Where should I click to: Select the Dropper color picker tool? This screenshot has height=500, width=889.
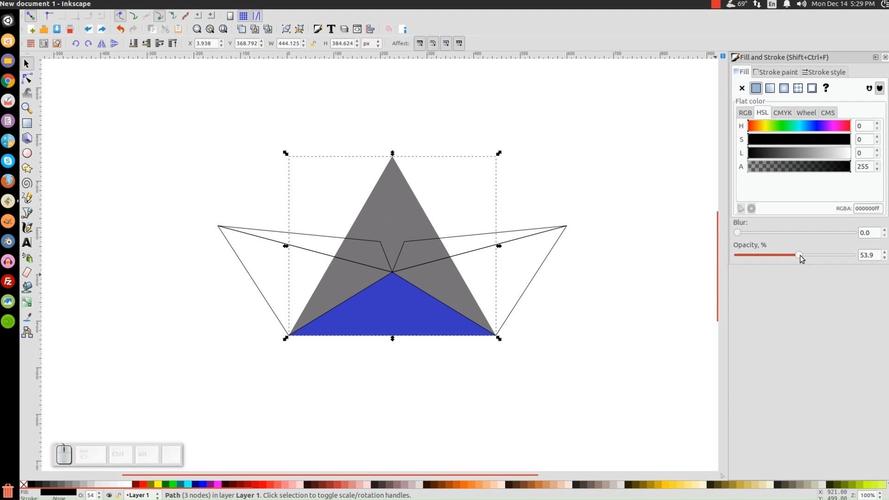[x=27, y=317]
